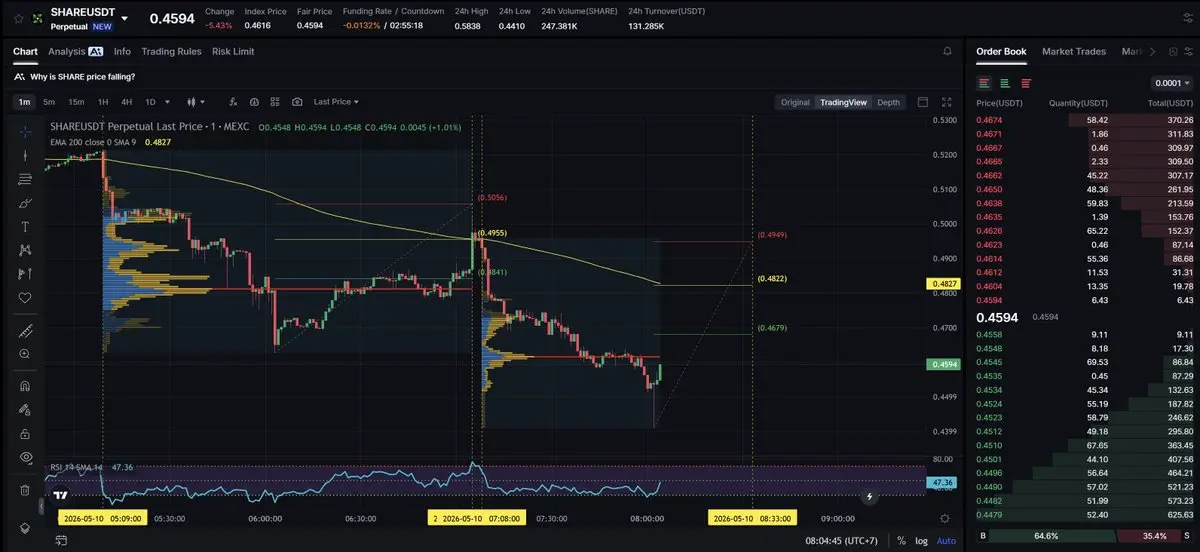This screenshot has height=552, width=1200.
Task: Take a chart snapshot with camera
Action: (x=297, y=102)
